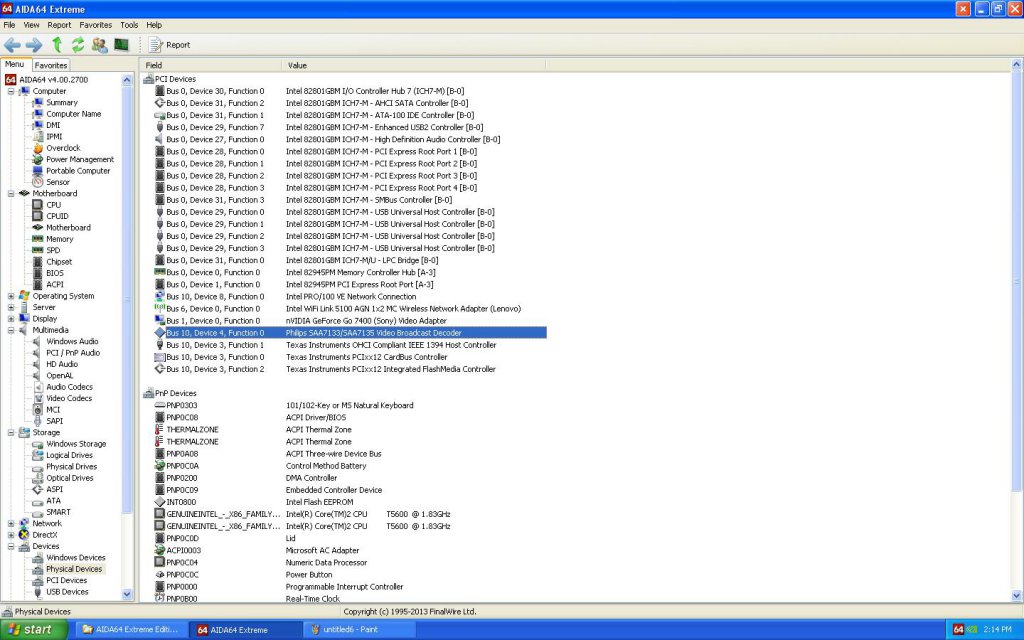Select Physical Devices in the tree

click(74, 569)
